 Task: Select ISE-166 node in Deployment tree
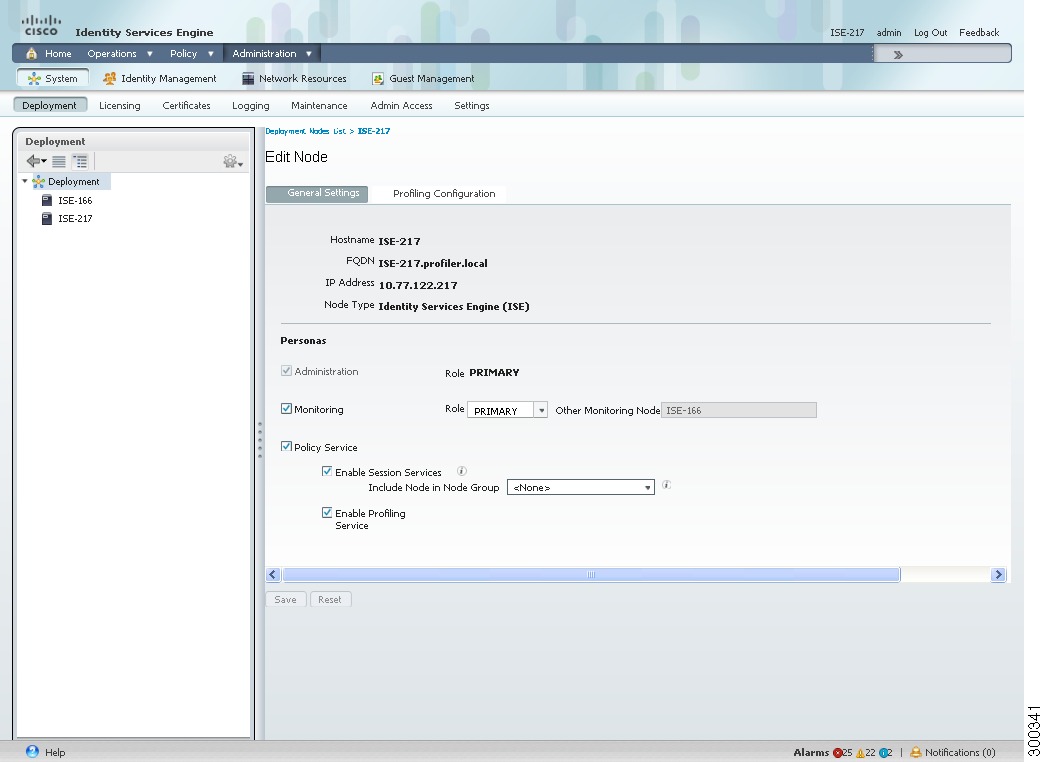pos(75,200)
